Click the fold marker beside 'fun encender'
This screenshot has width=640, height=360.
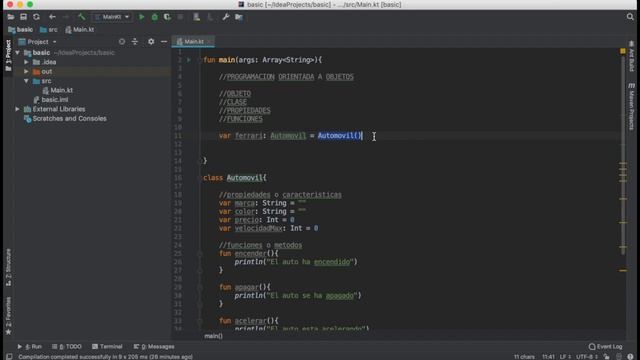pos(200,253)
